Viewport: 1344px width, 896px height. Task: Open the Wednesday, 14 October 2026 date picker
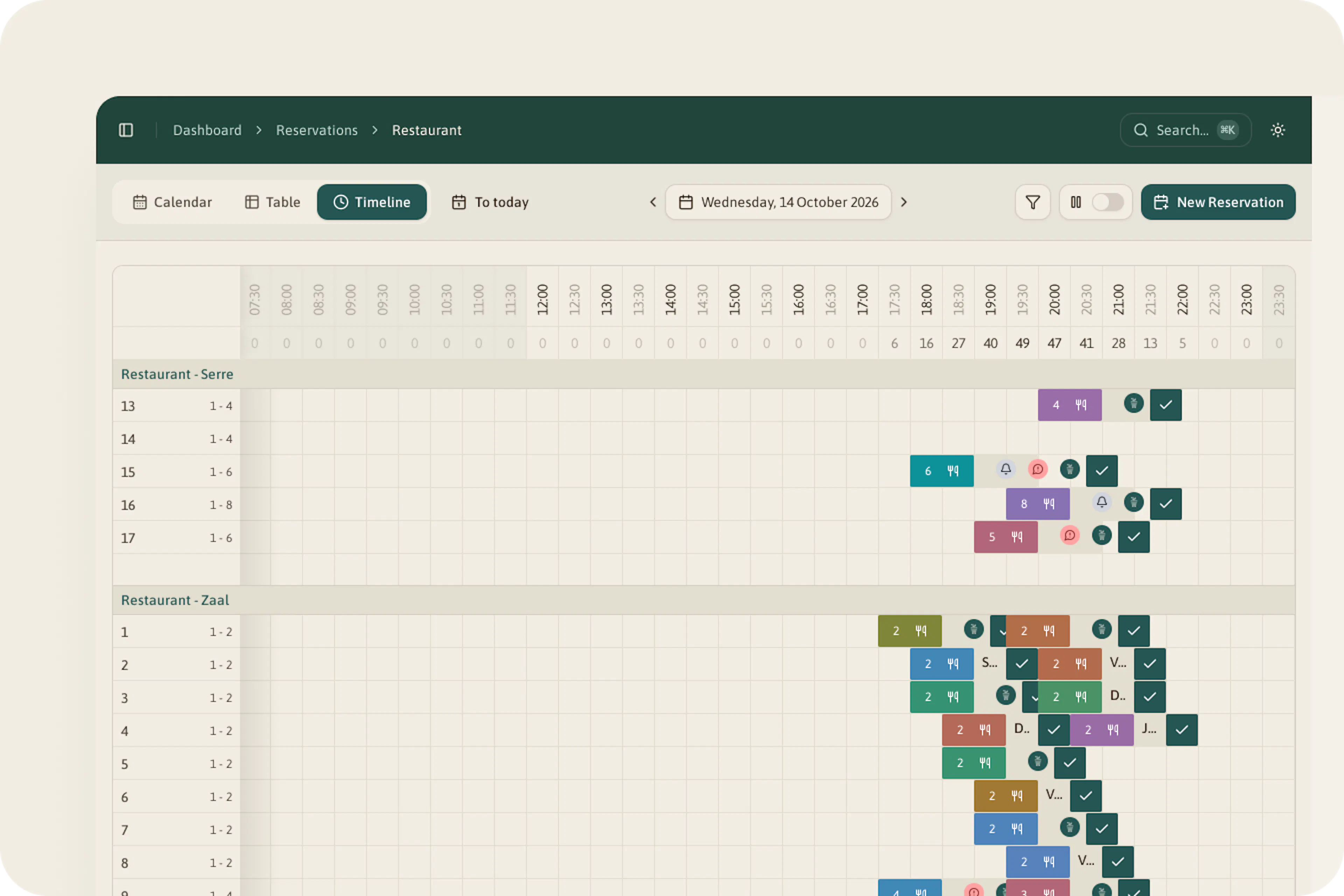(x=778, y=202)
